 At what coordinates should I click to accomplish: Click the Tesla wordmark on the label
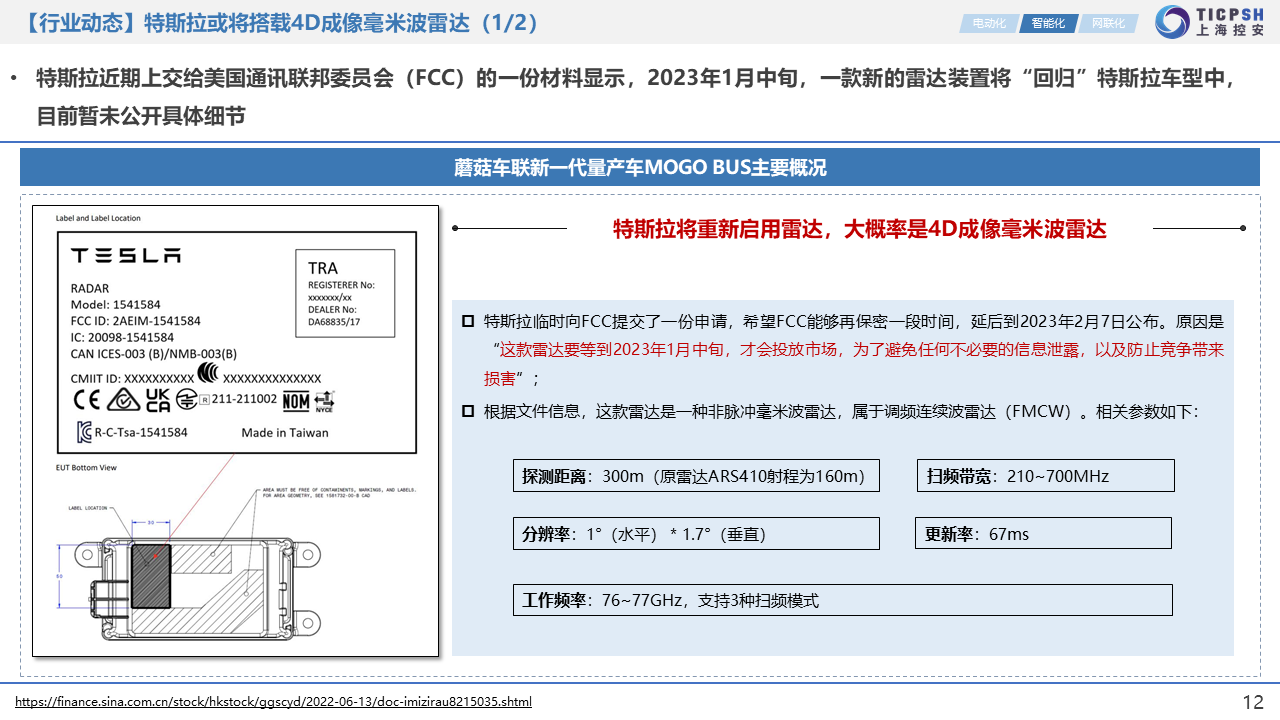[126, 256]
